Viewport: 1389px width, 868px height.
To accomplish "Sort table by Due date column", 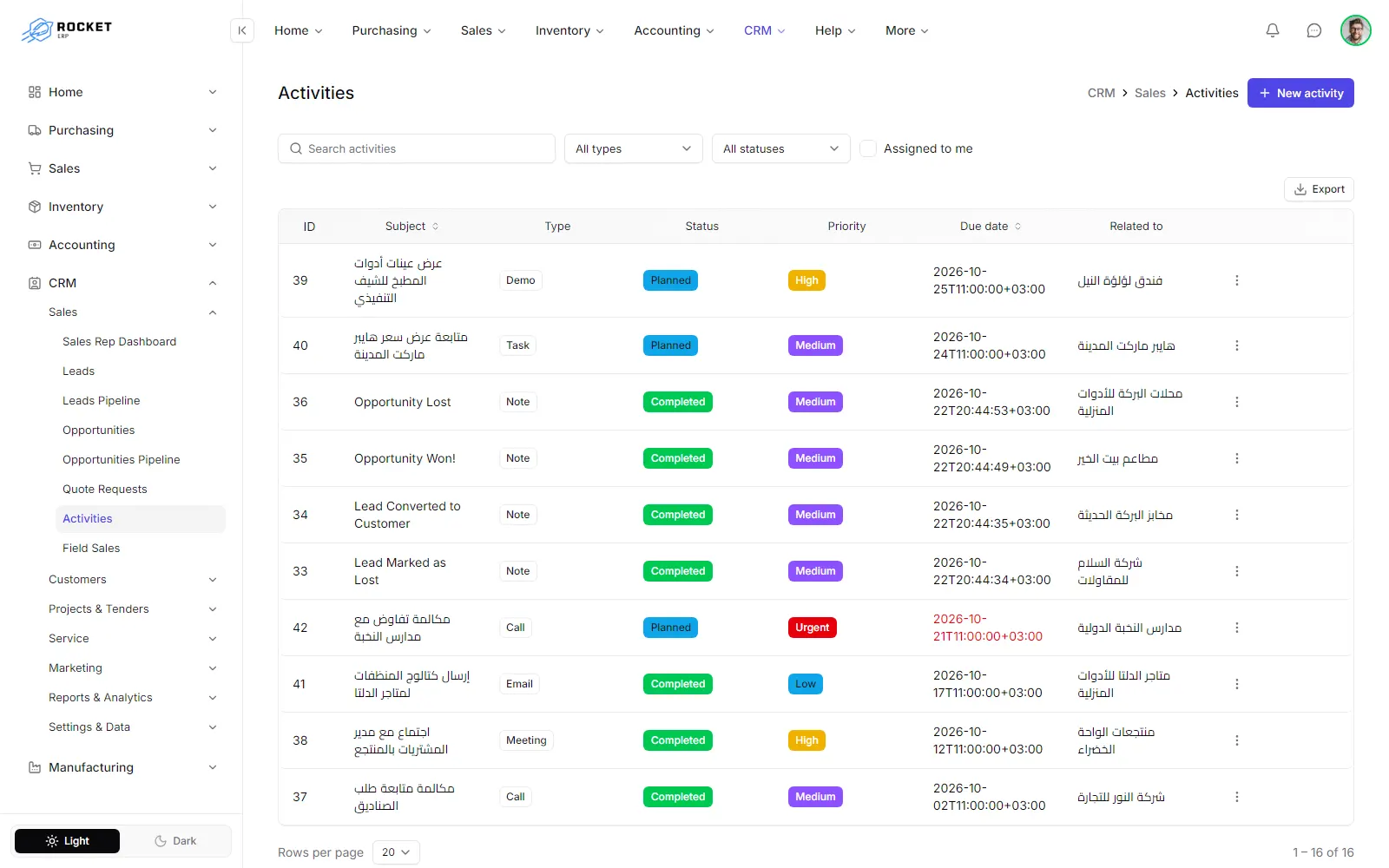I will pos(991,227).
